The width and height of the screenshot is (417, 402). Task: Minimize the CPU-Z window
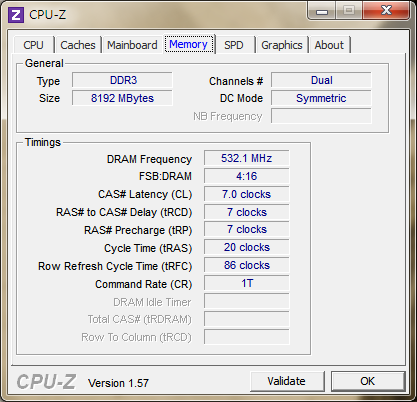pyautogui.click(x=321, y=11)
